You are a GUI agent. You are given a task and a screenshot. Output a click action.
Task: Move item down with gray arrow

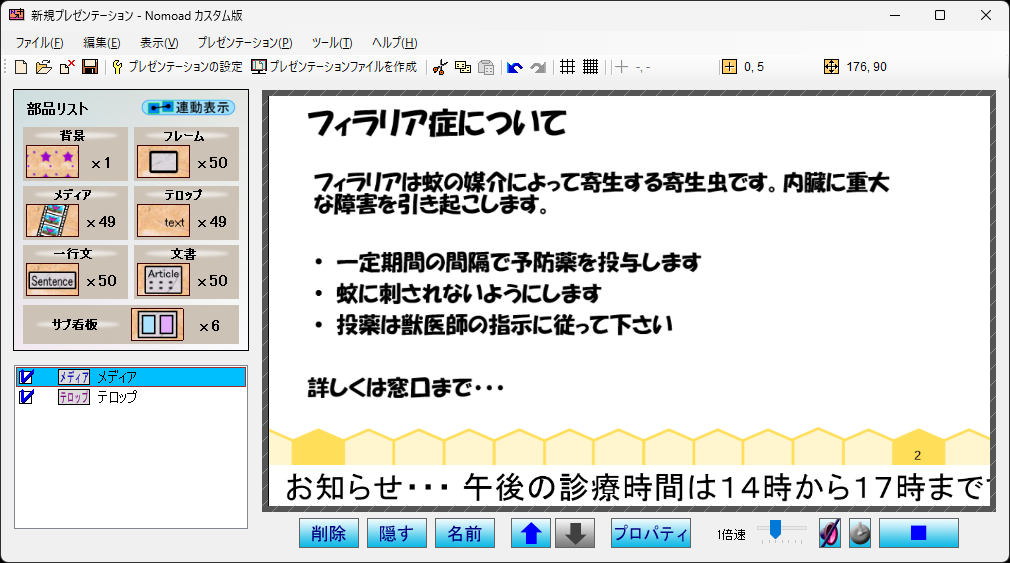click(x=575, y=533)
